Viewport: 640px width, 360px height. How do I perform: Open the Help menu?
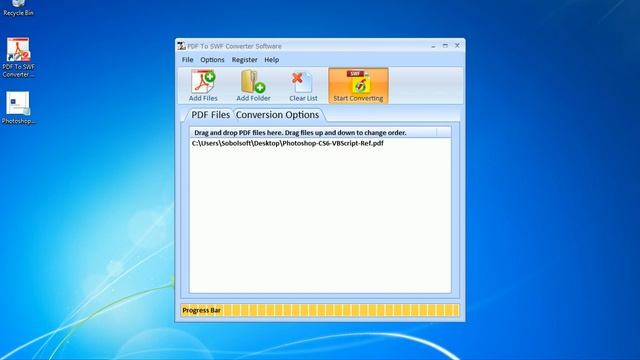[271, 60]
